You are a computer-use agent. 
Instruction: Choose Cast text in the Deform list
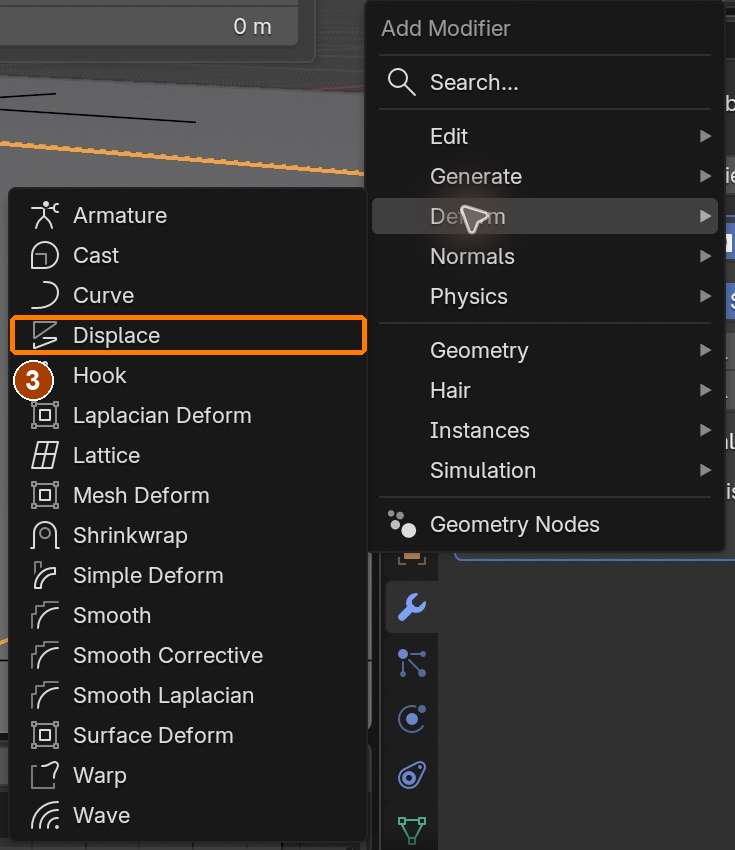[x=96, y=255]
